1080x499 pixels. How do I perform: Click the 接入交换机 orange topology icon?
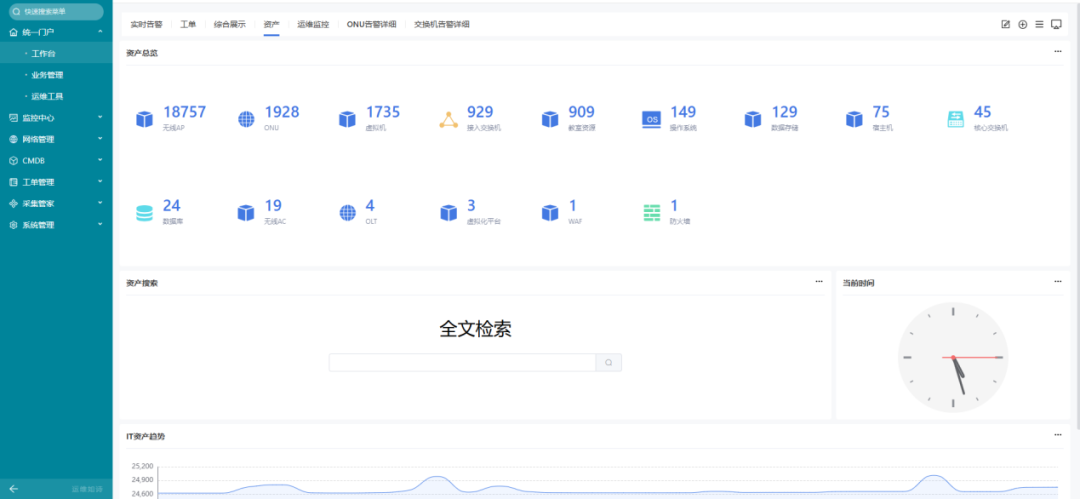tap(448, 120)
